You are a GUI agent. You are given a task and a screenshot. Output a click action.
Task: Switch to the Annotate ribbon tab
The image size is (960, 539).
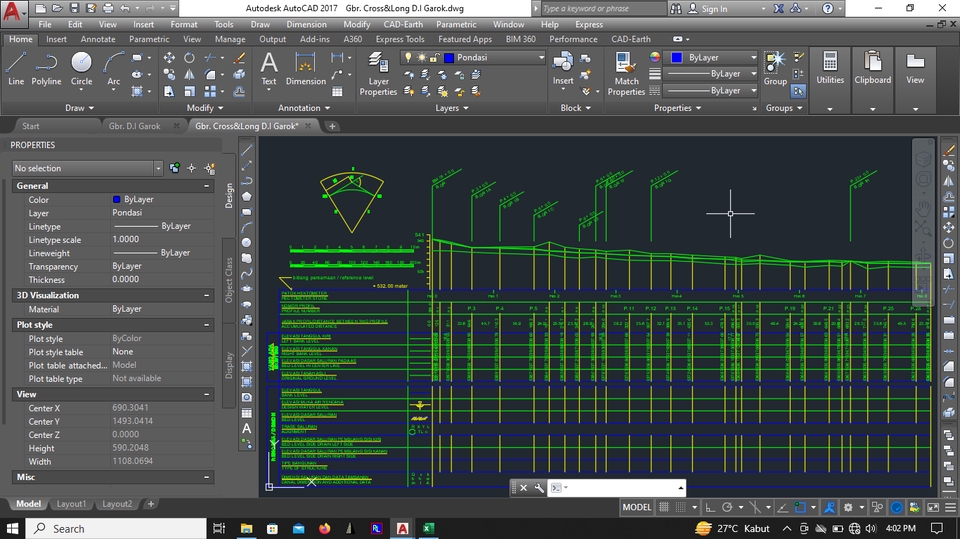(98, 39)
